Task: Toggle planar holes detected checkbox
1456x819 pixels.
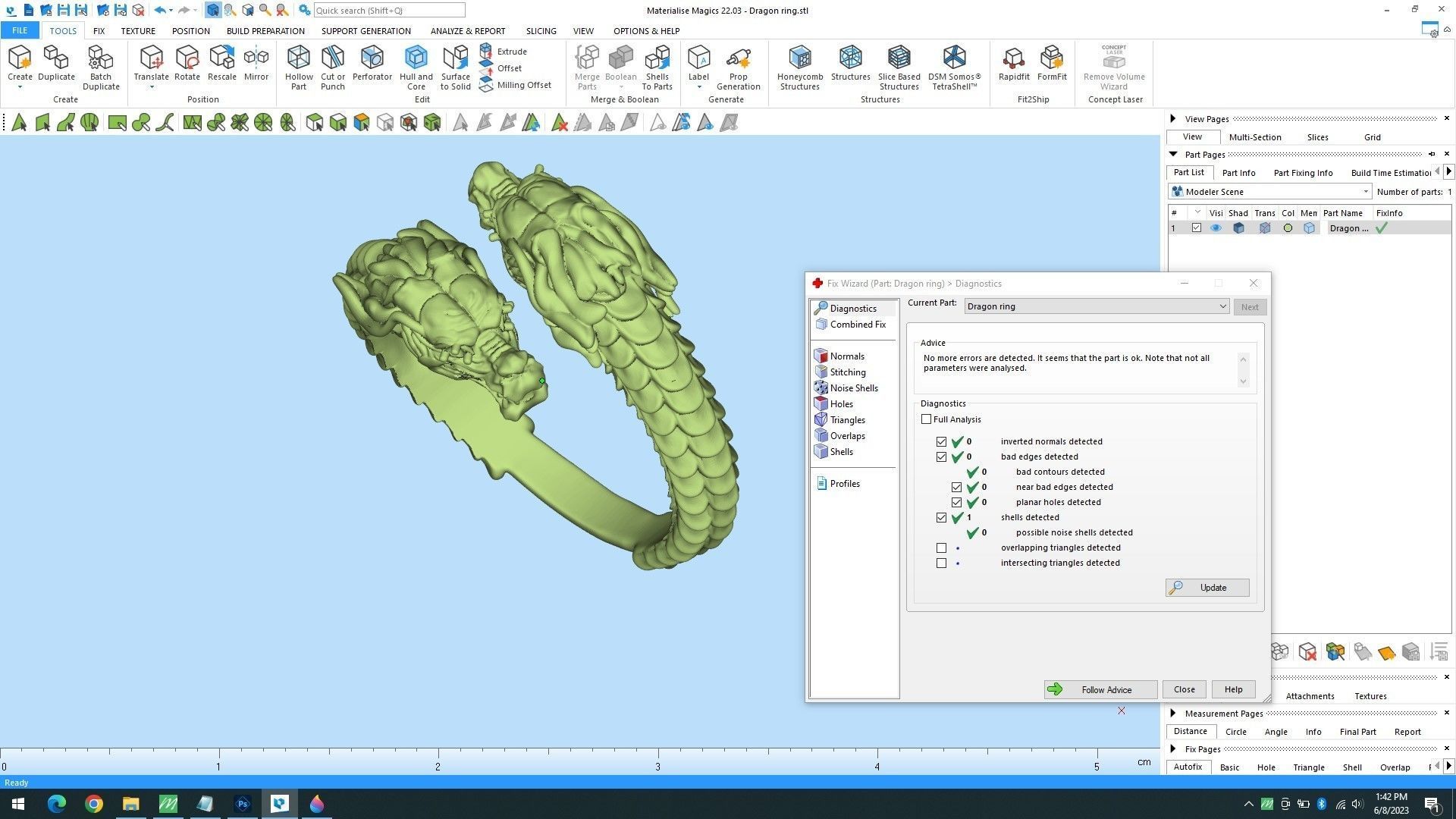Action: click(x=956, y=502)
